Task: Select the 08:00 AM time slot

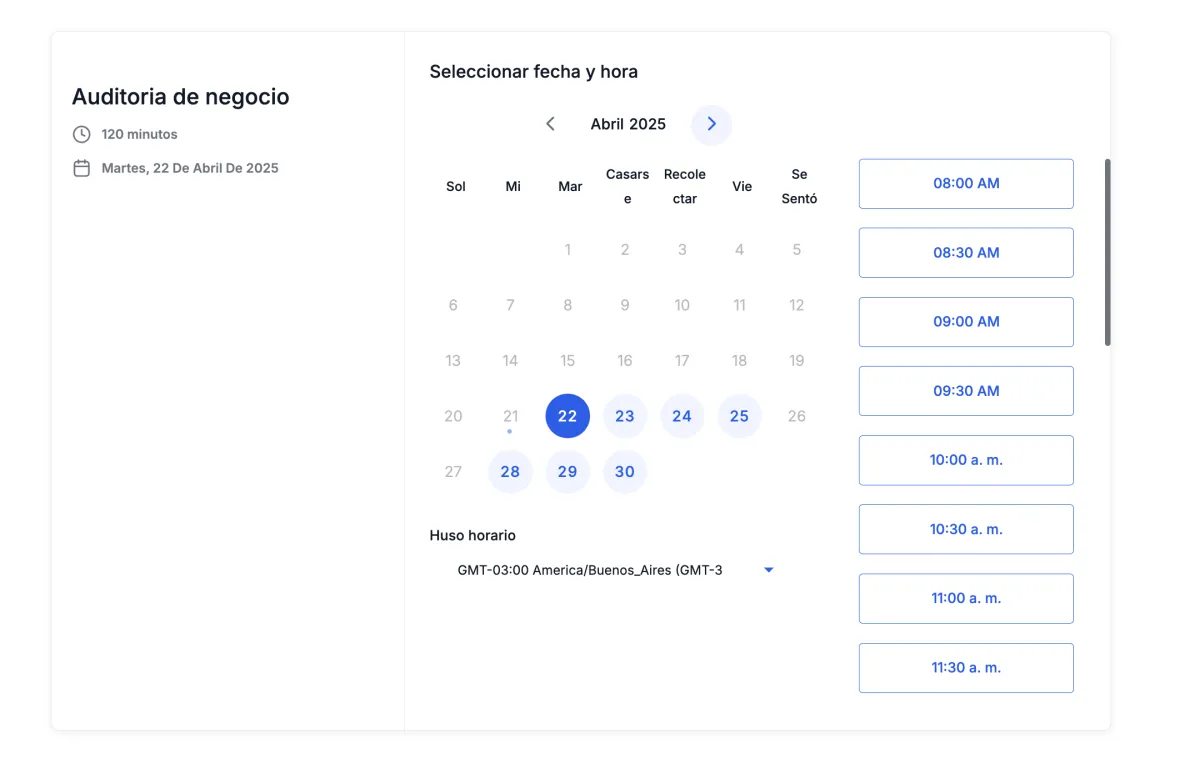Action: coord(966,184)
